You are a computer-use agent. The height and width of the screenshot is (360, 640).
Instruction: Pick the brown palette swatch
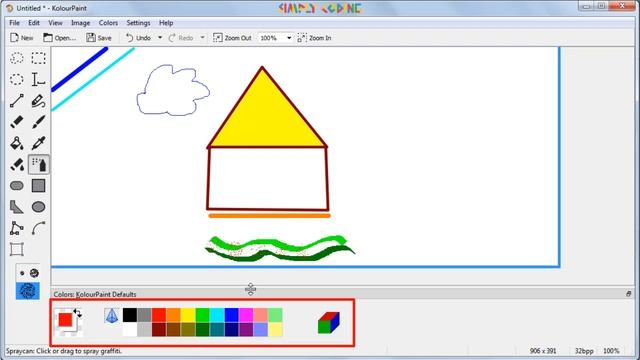pos(173,329)
